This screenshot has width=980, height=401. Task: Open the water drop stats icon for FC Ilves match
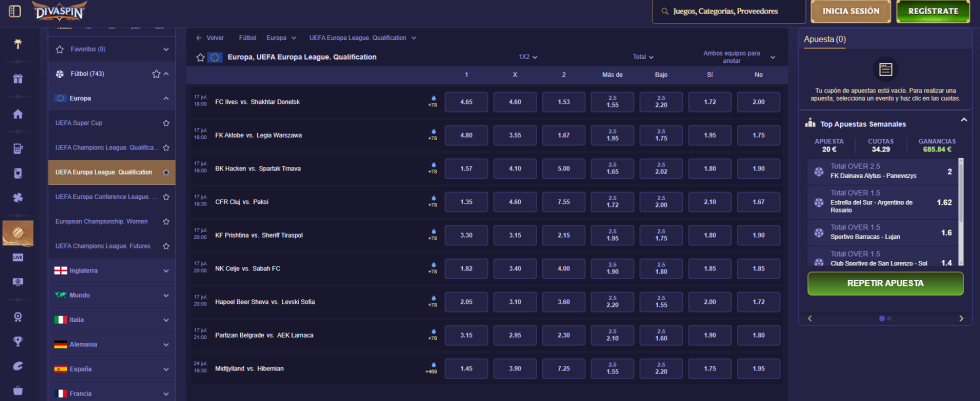433,97
